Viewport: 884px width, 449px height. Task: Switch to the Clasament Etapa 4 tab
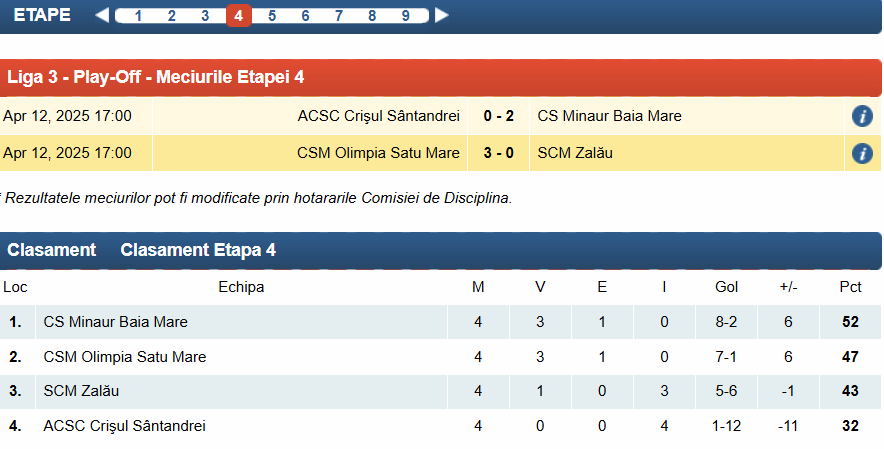(198, 250)
